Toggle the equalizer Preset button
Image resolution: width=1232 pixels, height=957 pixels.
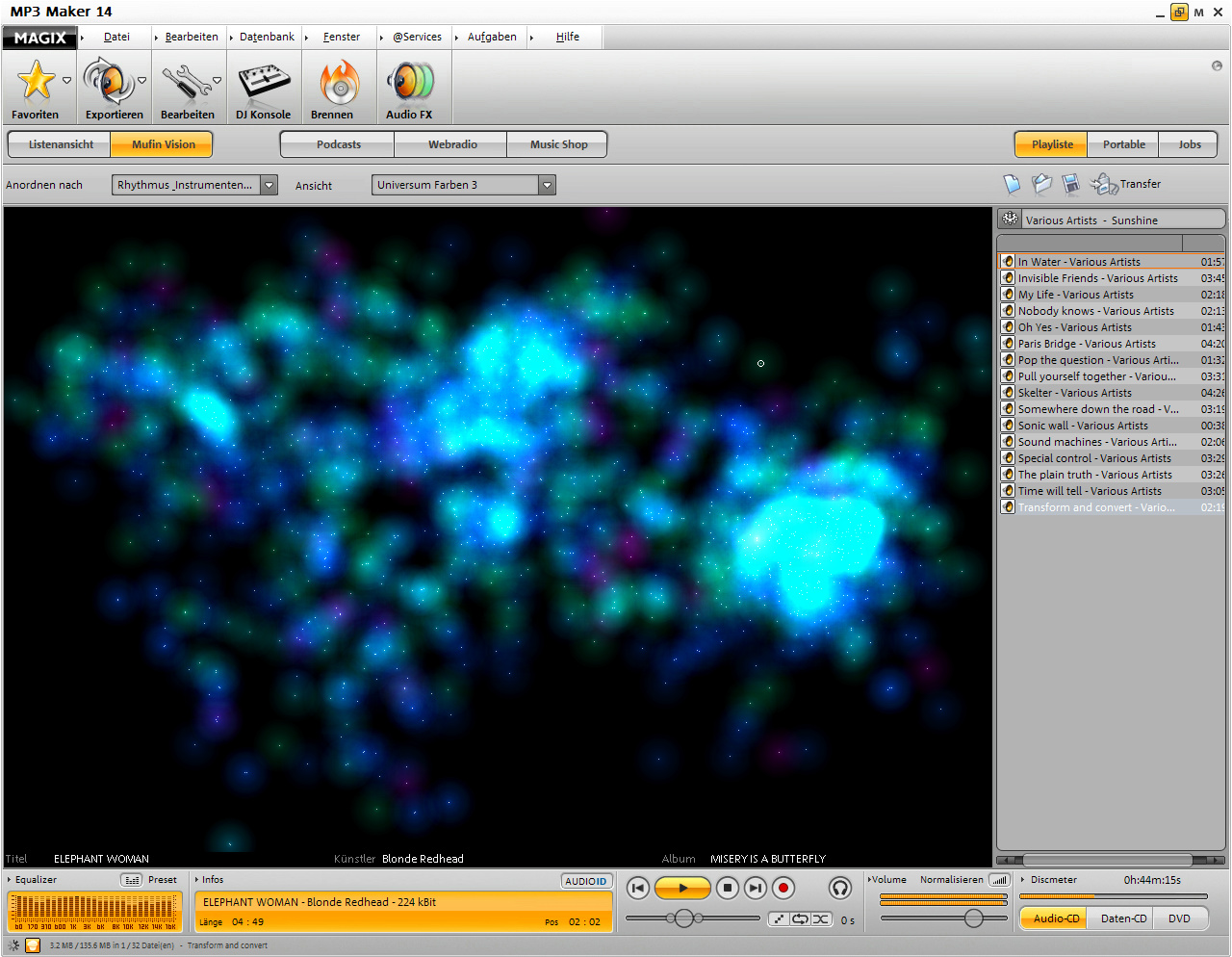pyautogui.click(x=132, y=880)
